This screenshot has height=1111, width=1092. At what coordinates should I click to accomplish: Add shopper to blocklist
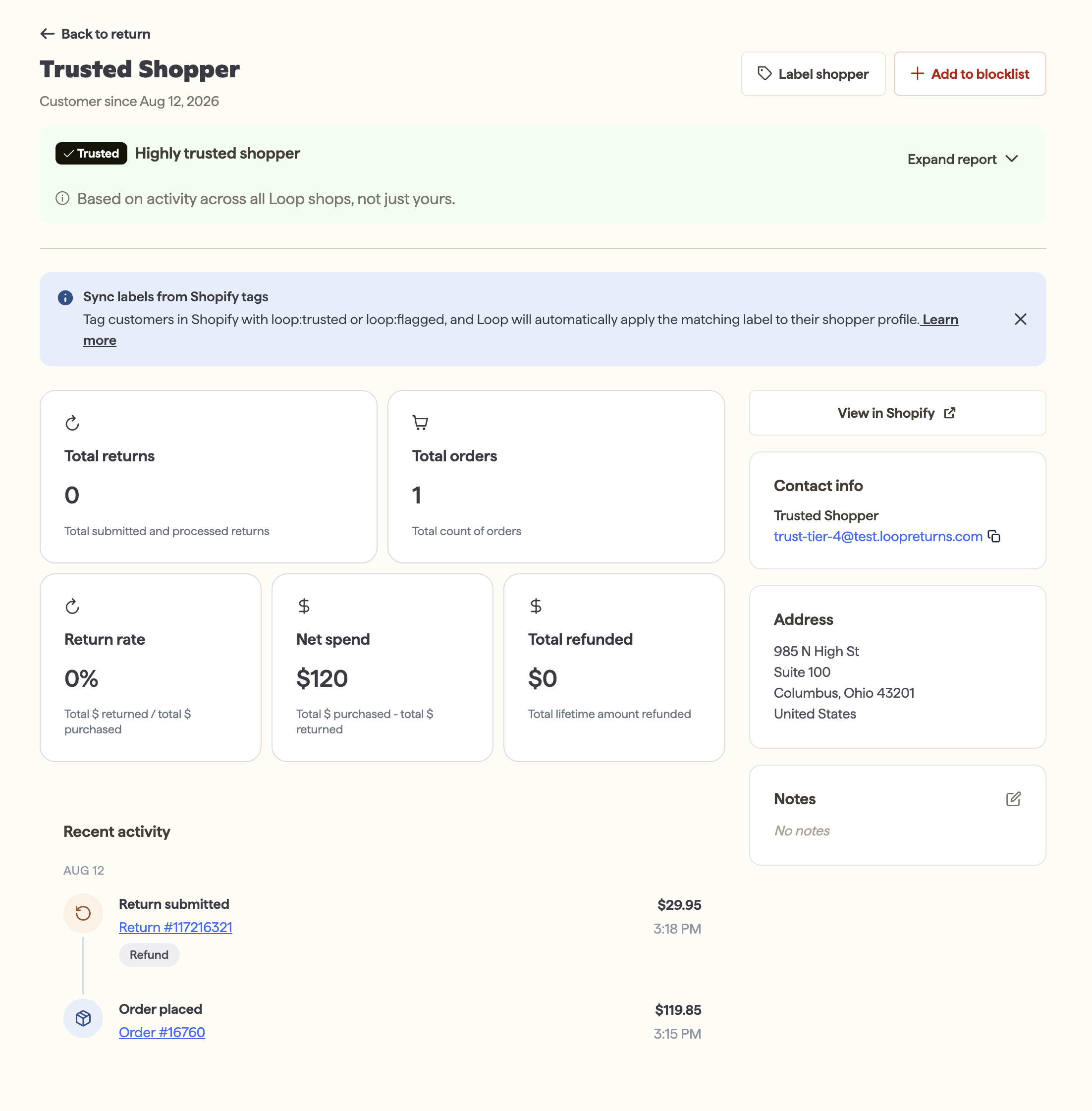pos(970,74)
